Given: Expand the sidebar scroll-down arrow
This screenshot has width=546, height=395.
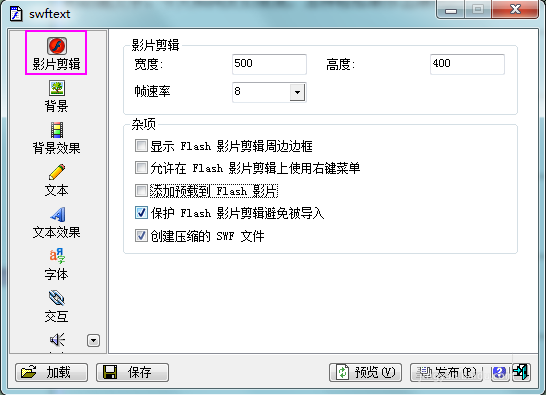Looking at the screenshot, I should click(x=93, y=340).
